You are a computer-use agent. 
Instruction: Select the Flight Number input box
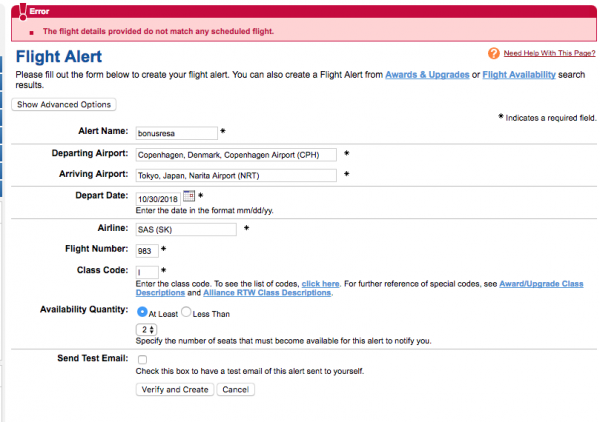pyautogui.click(x=146, y=249)
